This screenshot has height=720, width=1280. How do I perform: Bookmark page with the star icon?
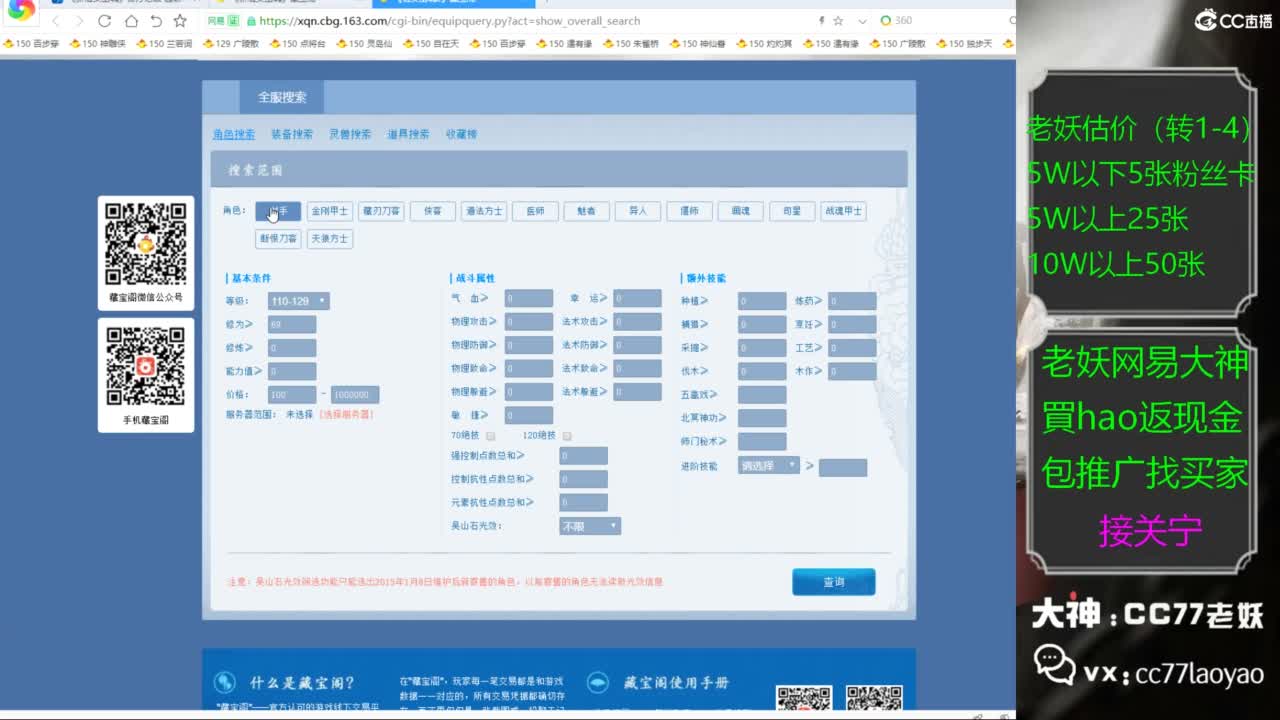(x=180, y=21)
